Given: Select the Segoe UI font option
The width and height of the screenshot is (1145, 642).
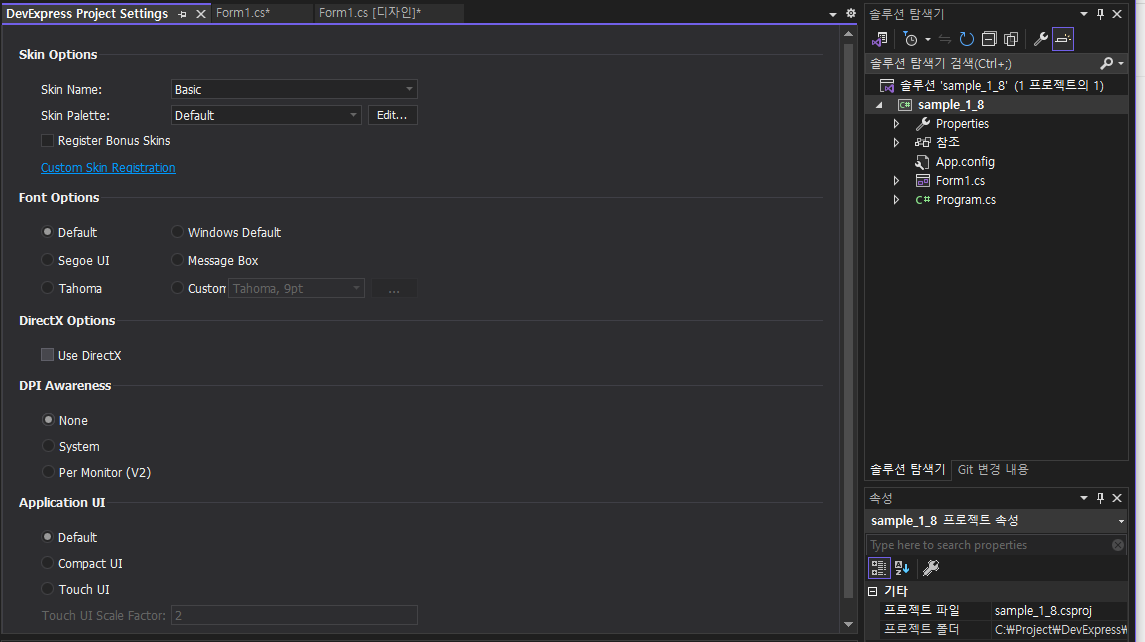Looking at the screenshot, I should point(47,260).
